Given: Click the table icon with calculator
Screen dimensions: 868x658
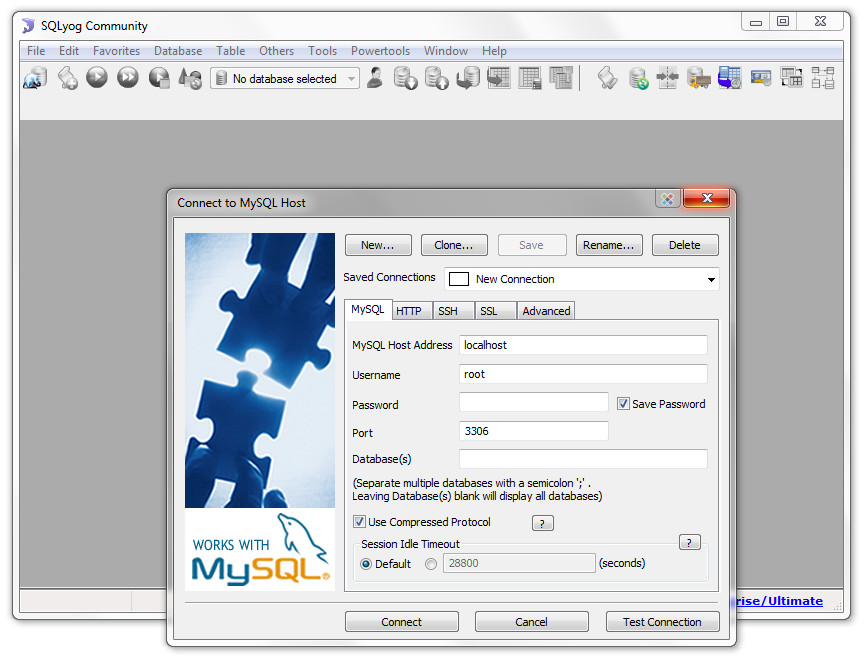Looking at the screenshot, I should click(530, 78).
